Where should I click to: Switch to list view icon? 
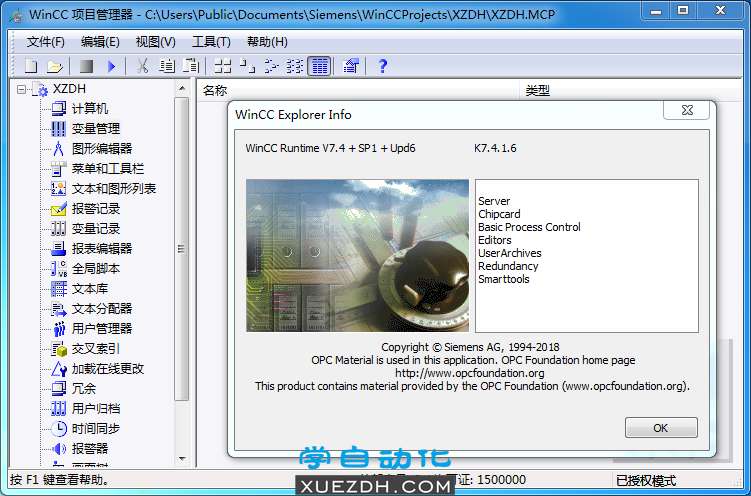click(271, 66)
